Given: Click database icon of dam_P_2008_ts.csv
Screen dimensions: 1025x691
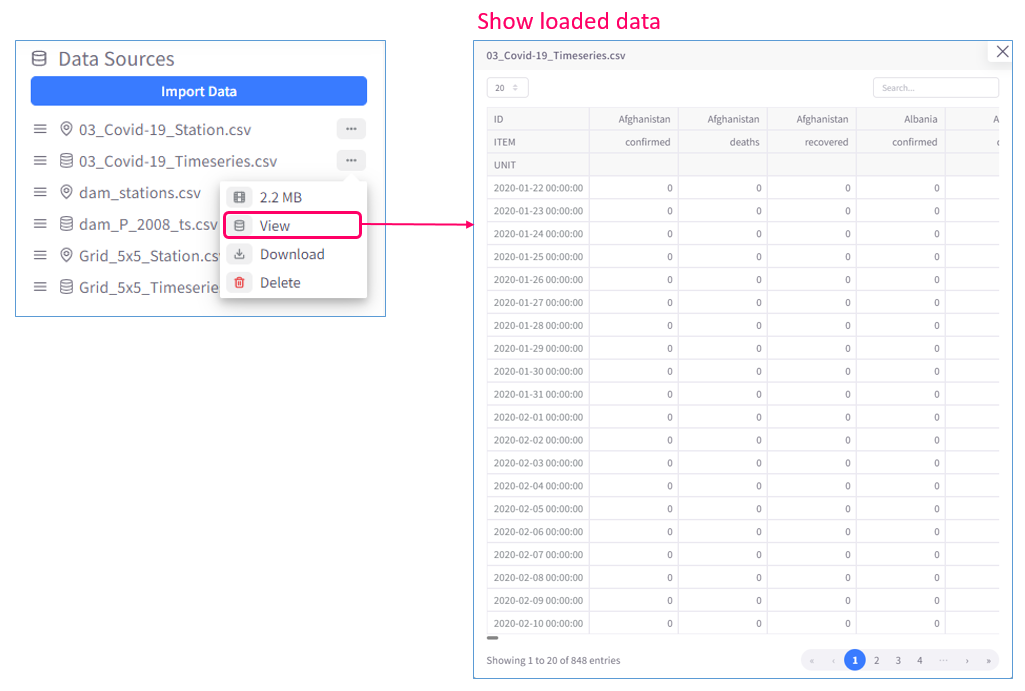Looking at the screenshot, I should point(66,224).
